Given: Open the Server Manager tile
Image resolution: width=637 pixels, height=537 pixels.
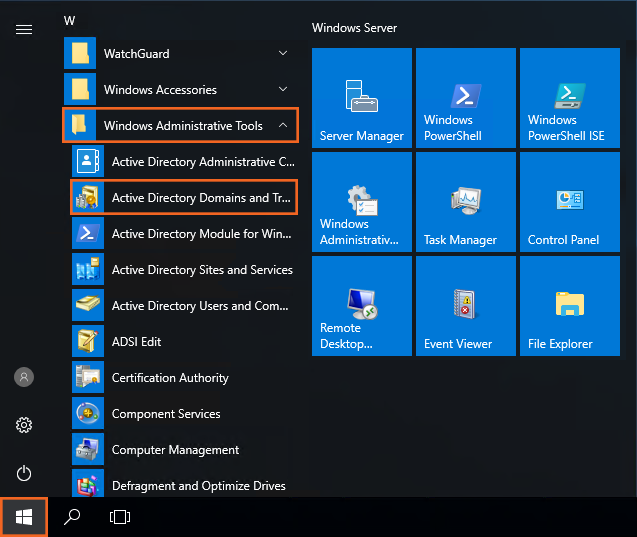Looking at the screenshot, I should (x=361, y=98).
